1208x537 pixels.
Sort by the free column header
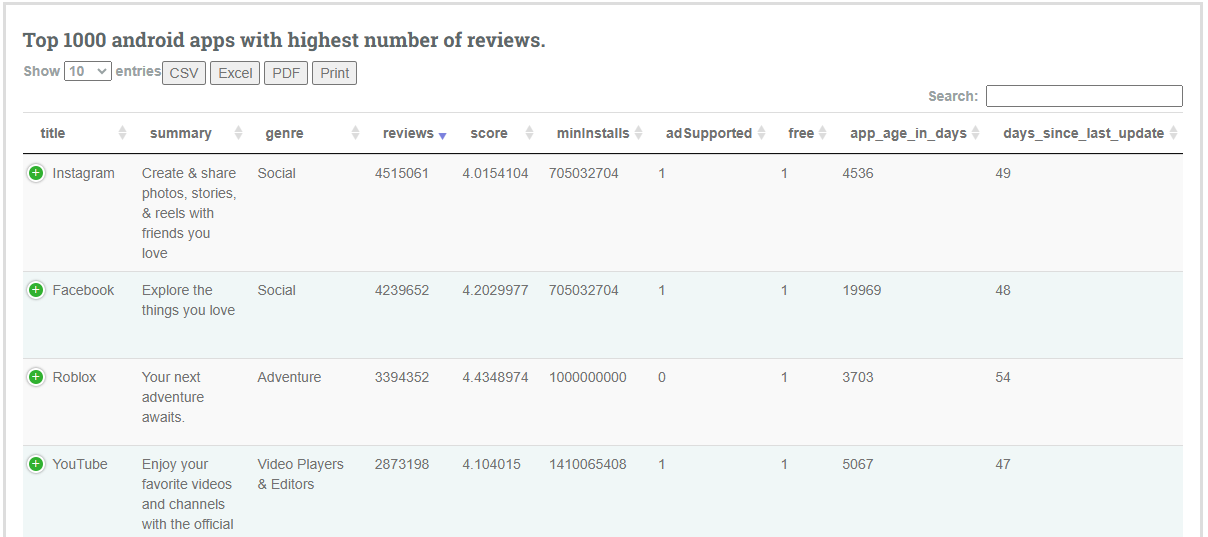[803, 133]
